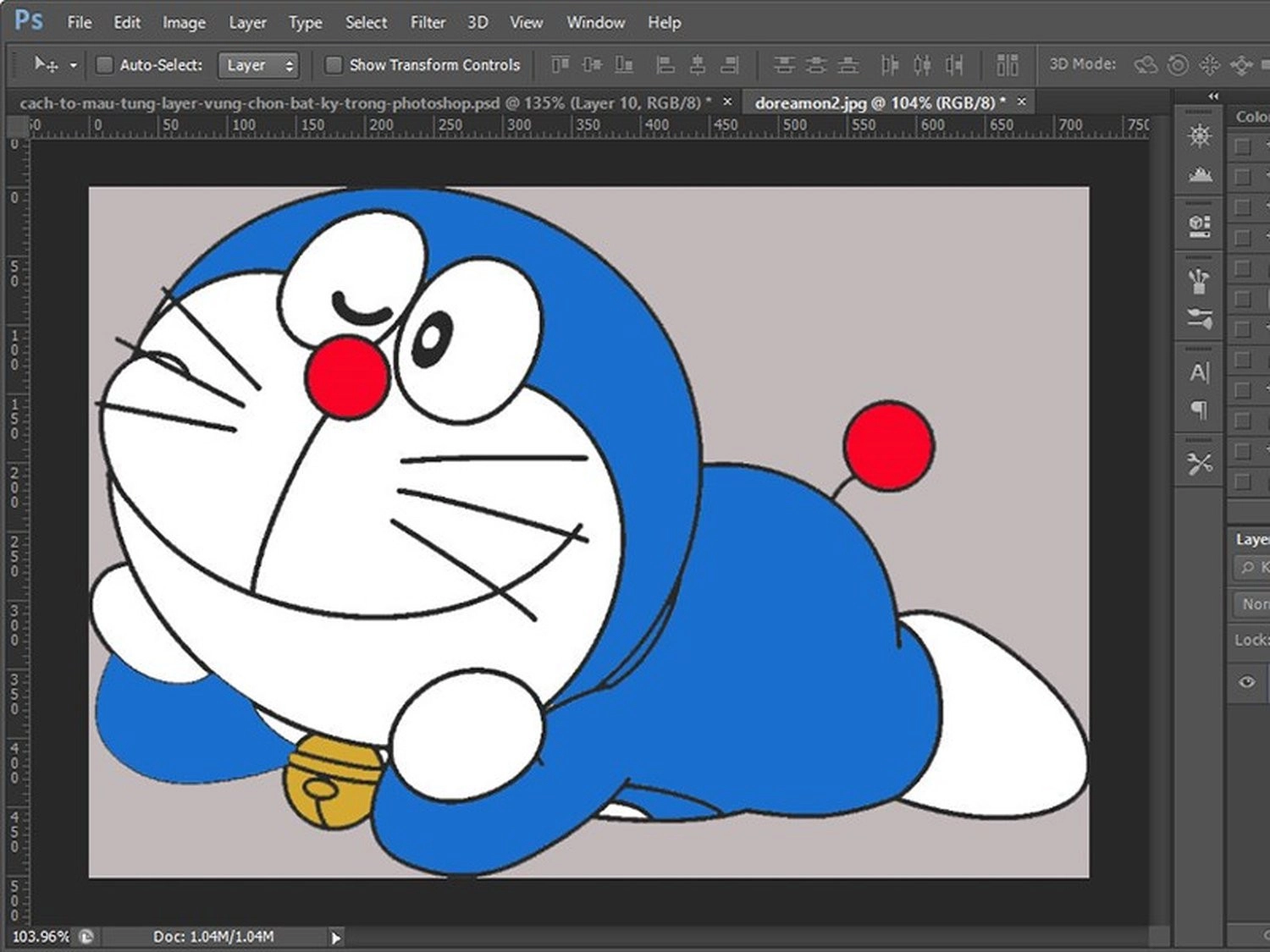Click the Distribute horizontal centers icon

[922, 64]
